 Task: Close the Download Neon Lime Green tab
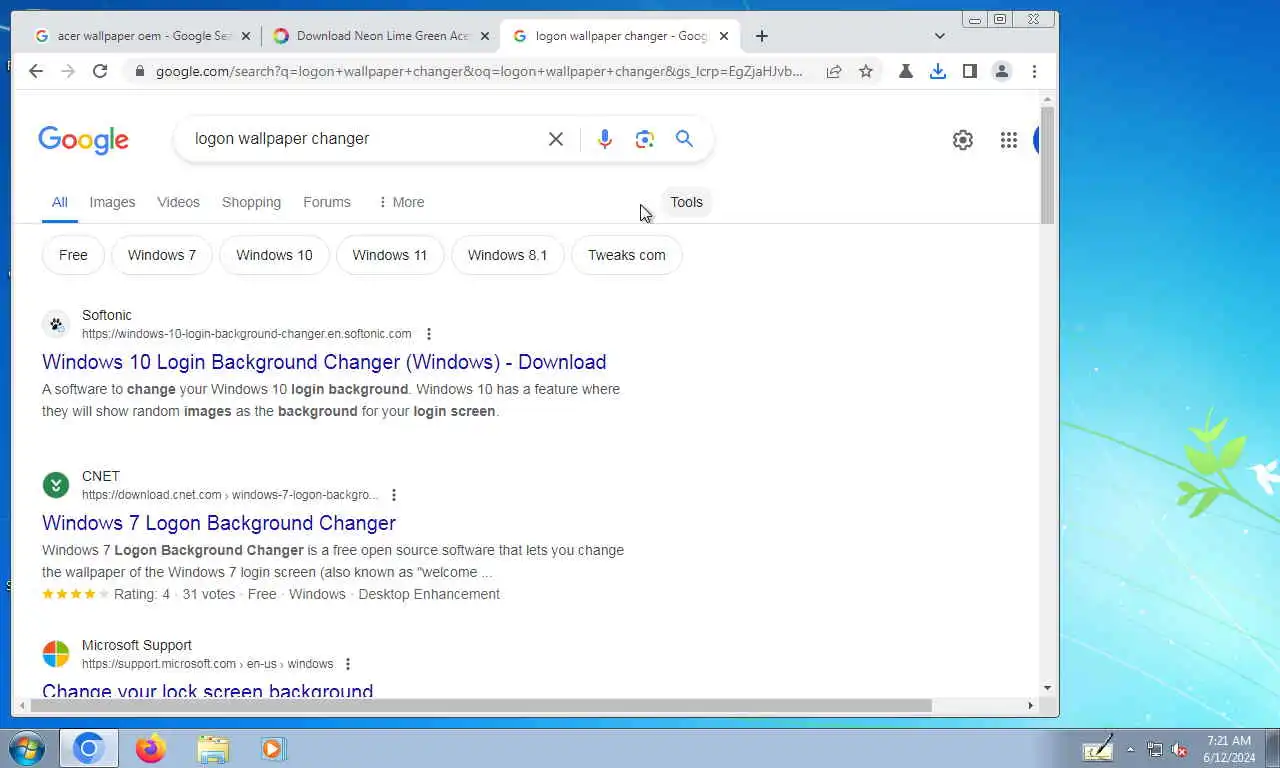click(485, 36)
